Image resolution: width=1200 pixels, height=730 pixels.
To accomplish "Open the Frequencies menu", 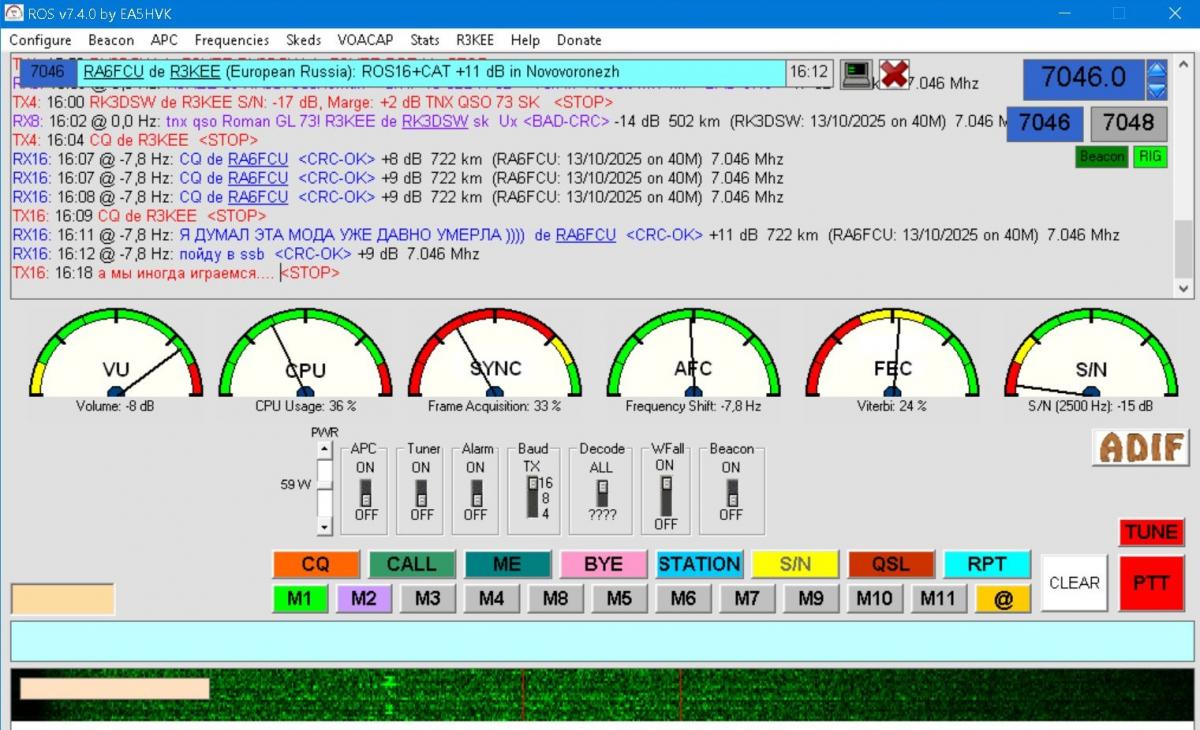I will coord(231,40).
